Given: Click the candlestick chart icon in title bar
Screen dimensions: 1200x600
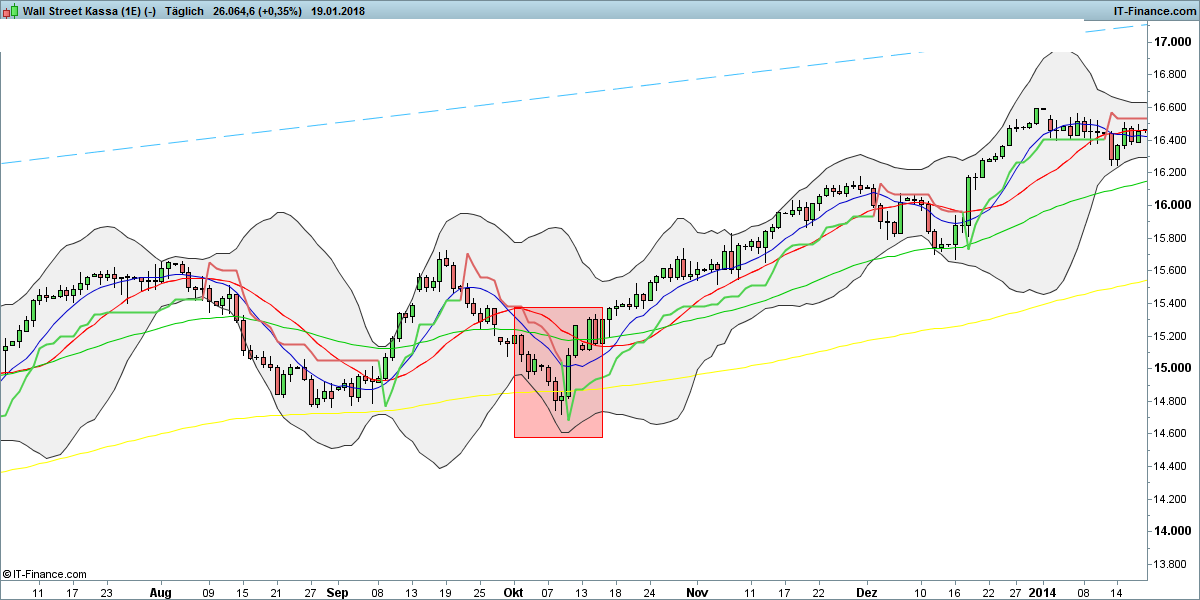Looking at the screenshot, I should (9, 11).
